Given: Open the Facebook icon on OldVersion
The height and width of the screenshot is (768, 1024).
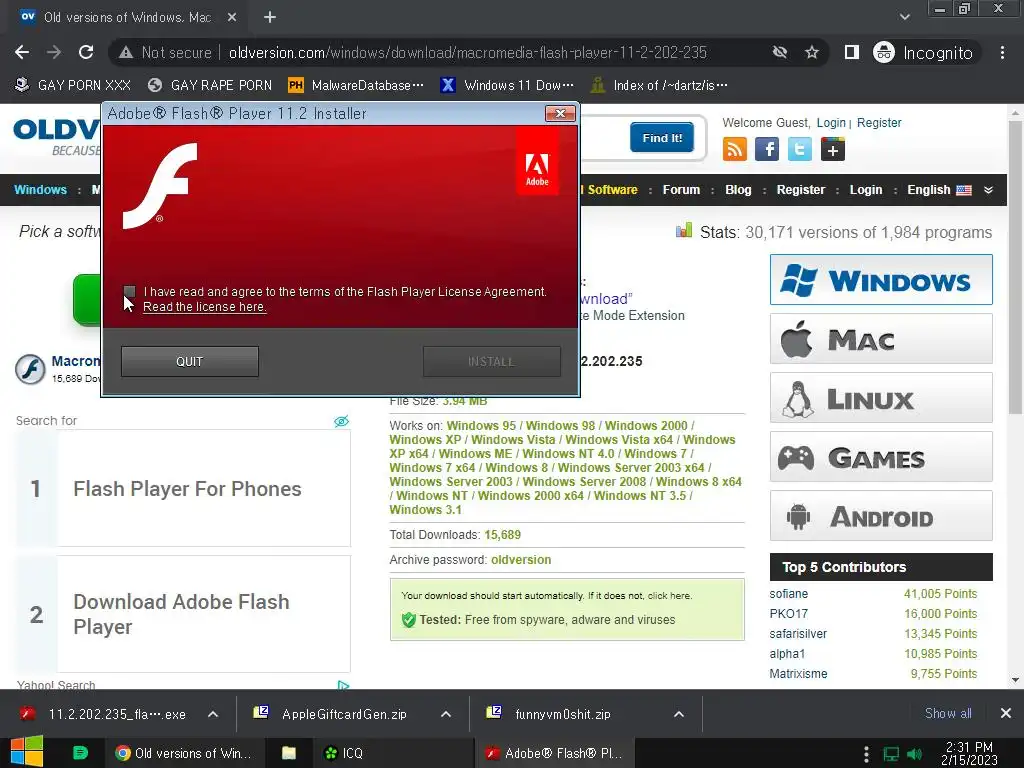Looking at the screenshot, I should [767, 149].
